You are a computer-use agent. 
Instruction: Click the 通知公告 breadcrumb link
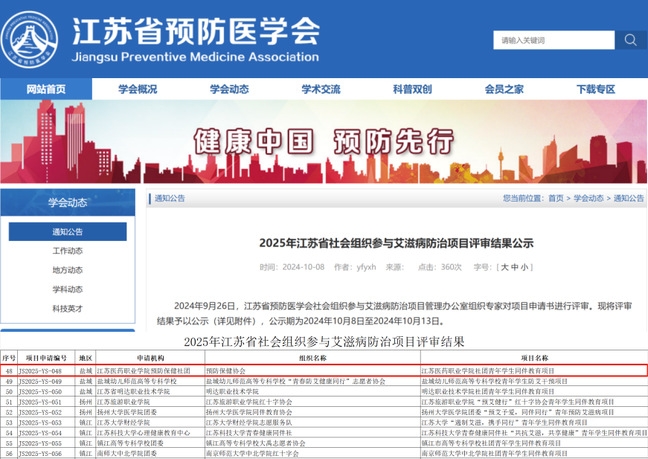(629, 198)
